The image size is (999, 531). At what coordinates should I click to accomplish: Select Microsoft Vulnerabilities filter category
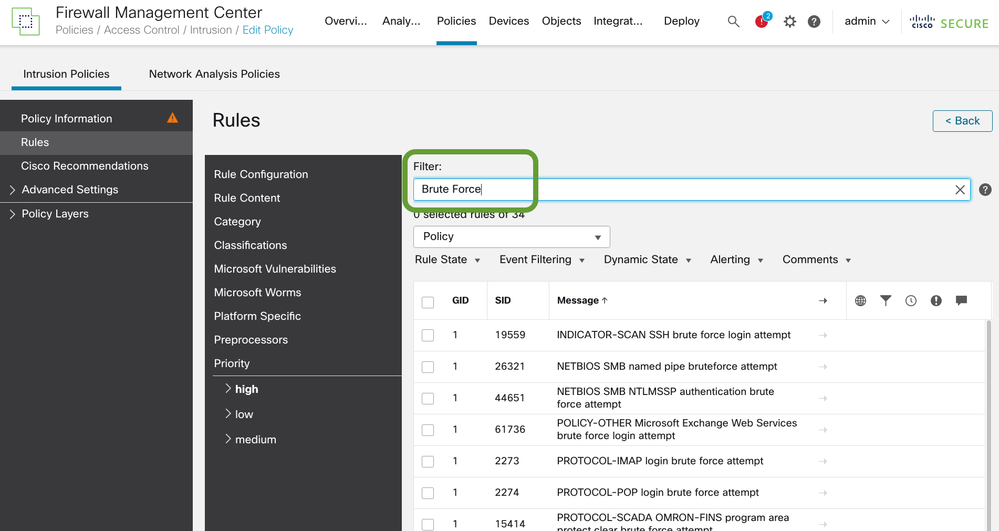(x=275, y=269)
